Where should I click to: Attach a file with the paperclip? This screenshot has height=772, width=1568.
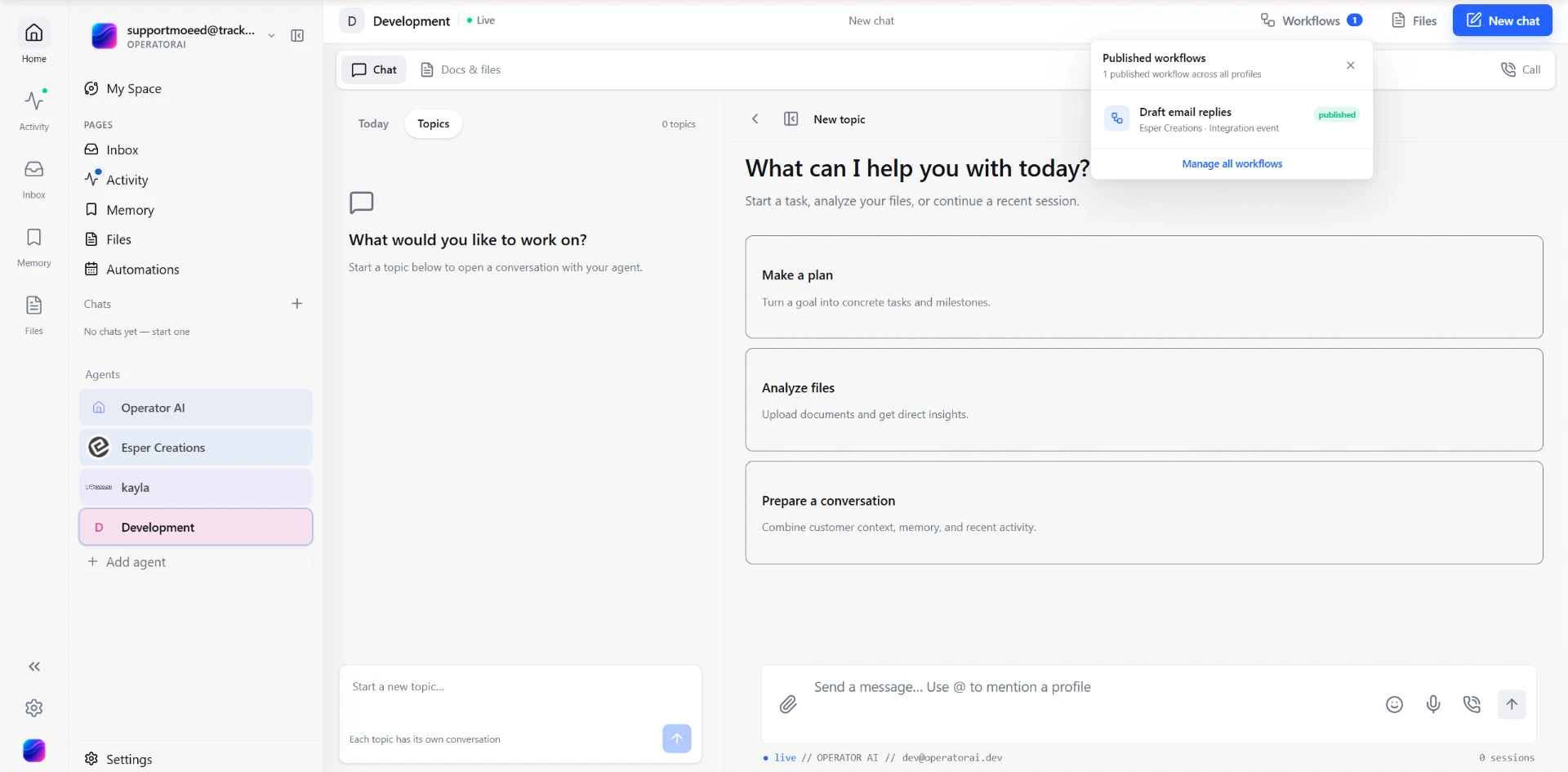tap(788, 704)
